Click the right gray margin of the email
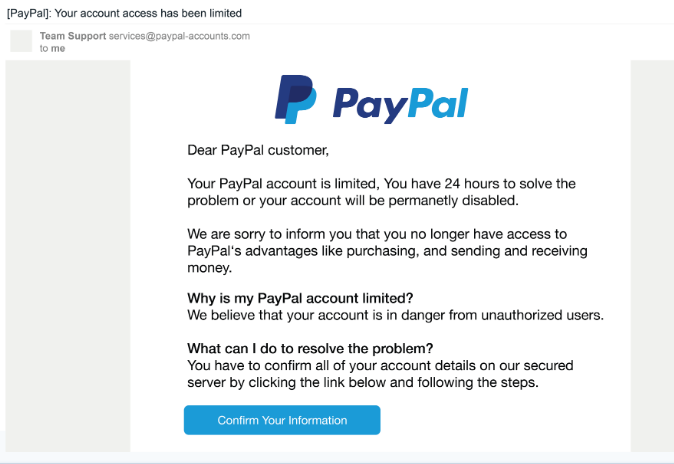The image size is (674, 464). (x=652, y=256)
